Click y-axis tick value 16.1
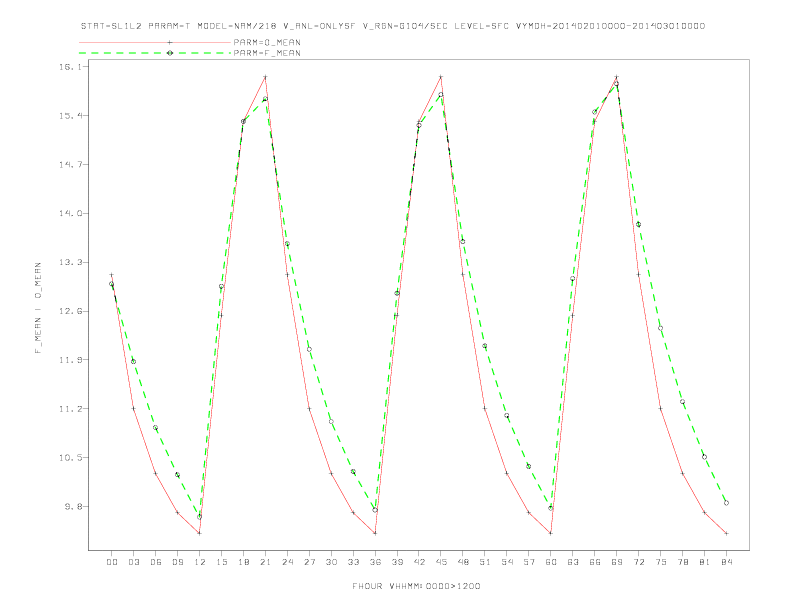792x612 pixels. [70, 67]
